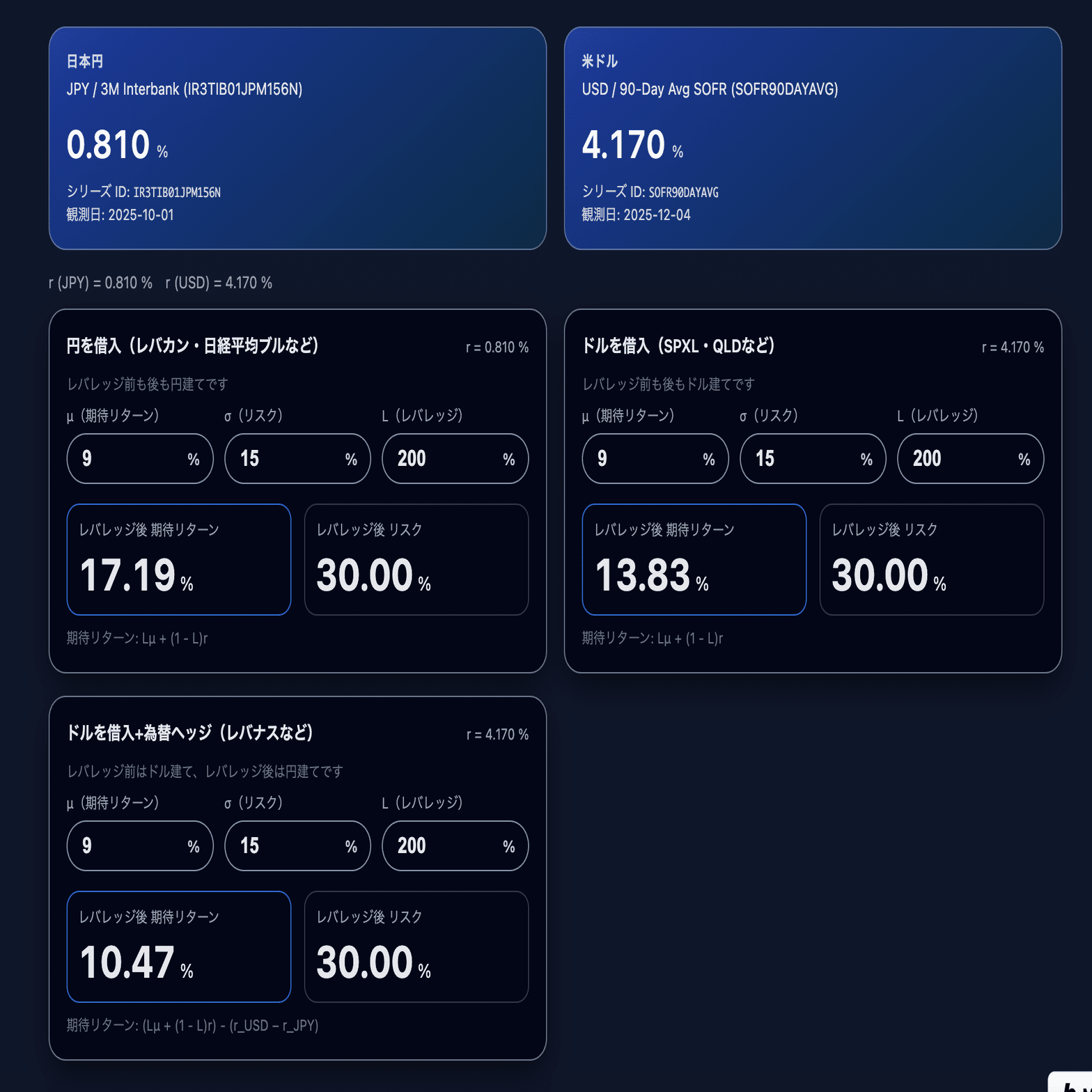The width and height of the screenshot is (1092, 1092).
Task: Click the large 0.810 % rate value
Action: click(117, 145)
